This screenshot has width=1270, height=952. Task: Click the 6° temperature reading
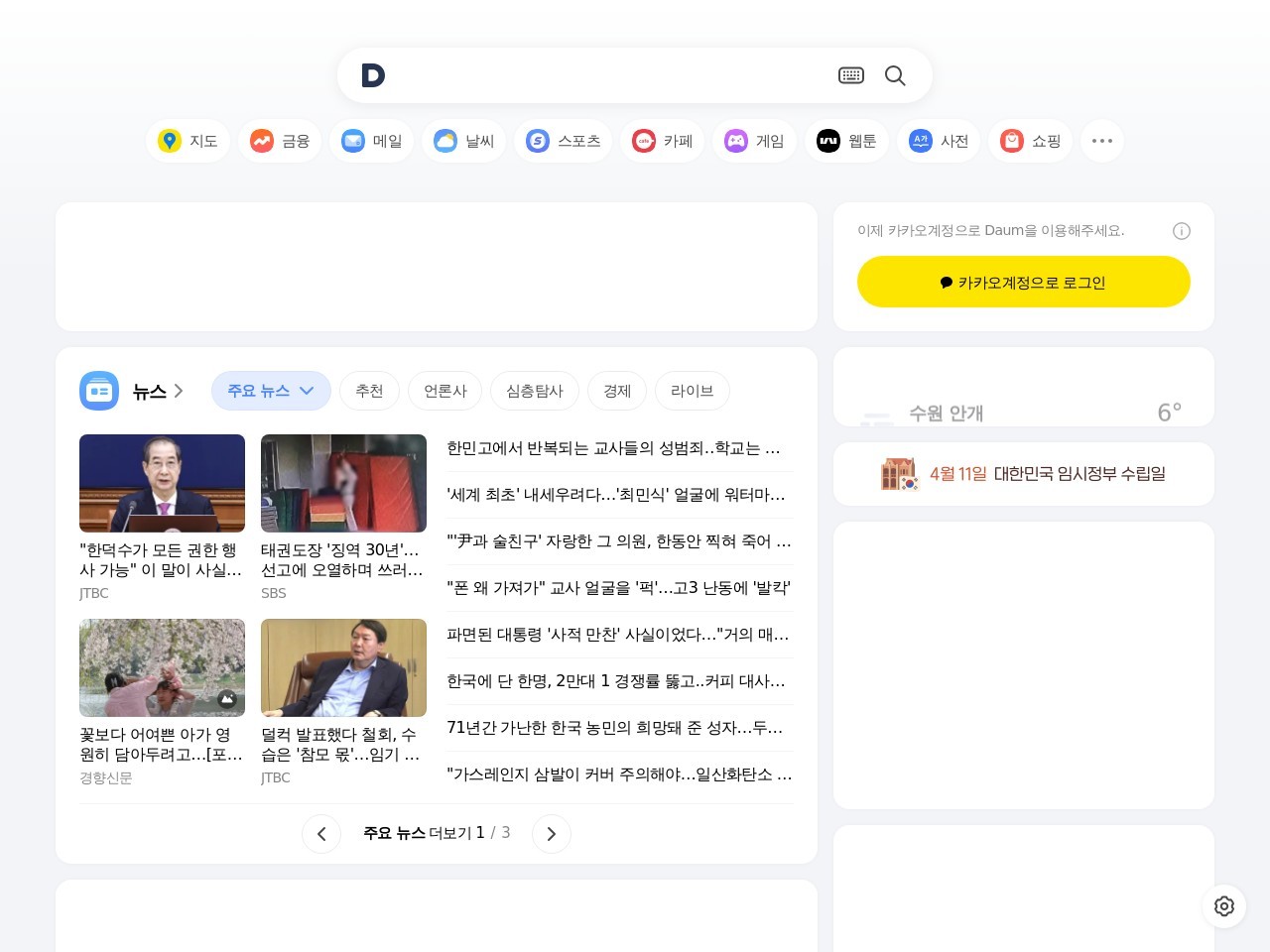pyautogui.click(x=1170, y=413)
